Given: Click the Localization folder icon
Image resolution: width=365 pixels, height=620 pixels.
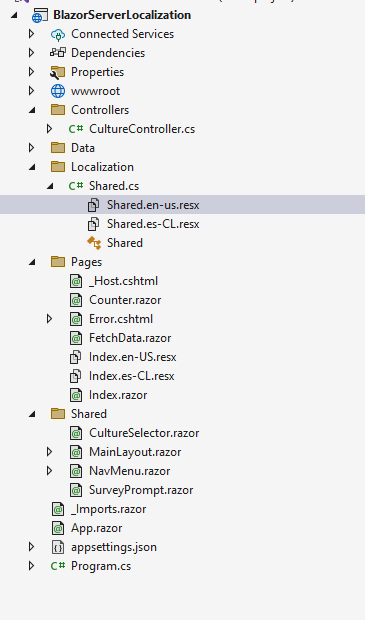Looking at the screenshot, I should point(58,167).
